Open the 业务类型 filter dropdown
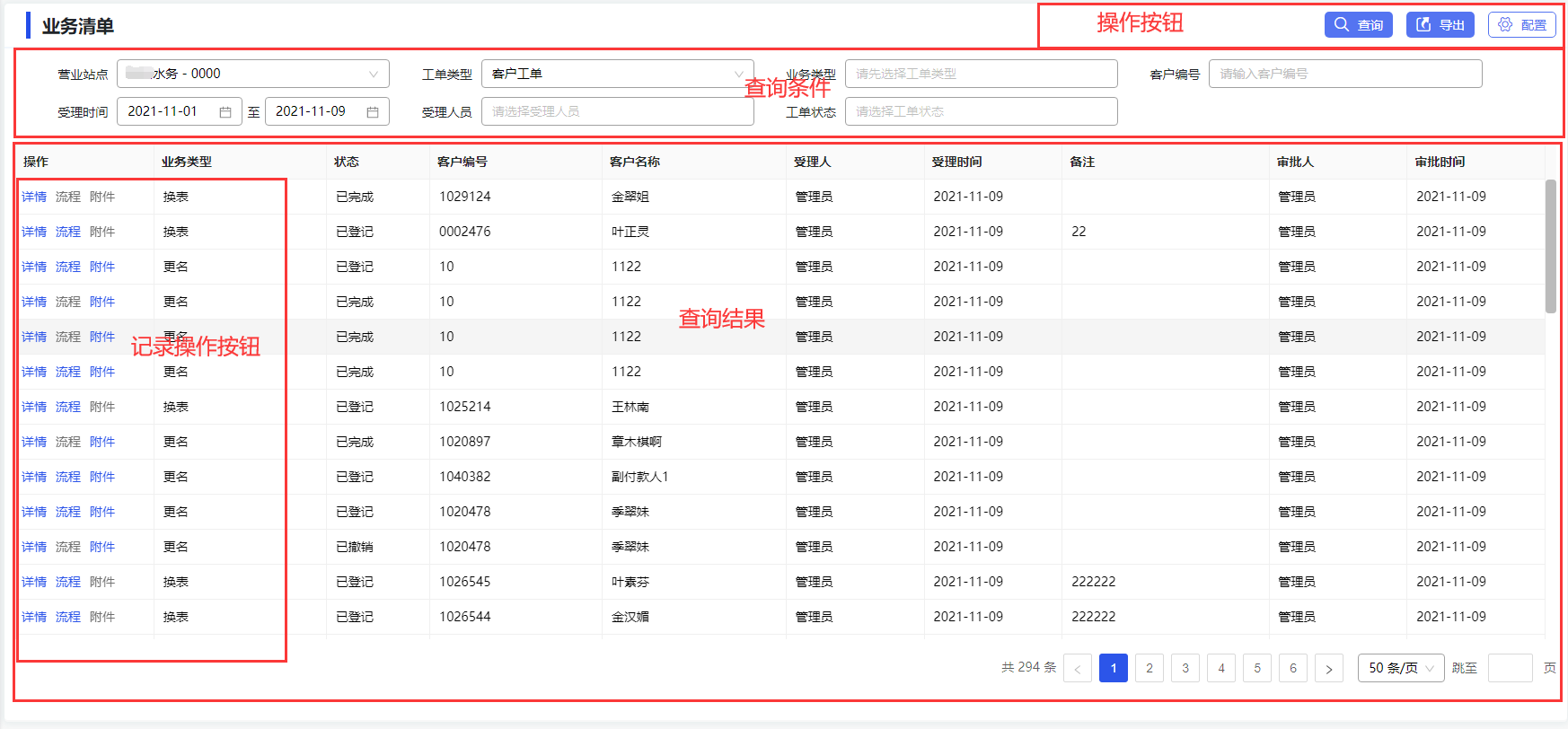This screenshot has width=1568, height=729. click(982, 74)
